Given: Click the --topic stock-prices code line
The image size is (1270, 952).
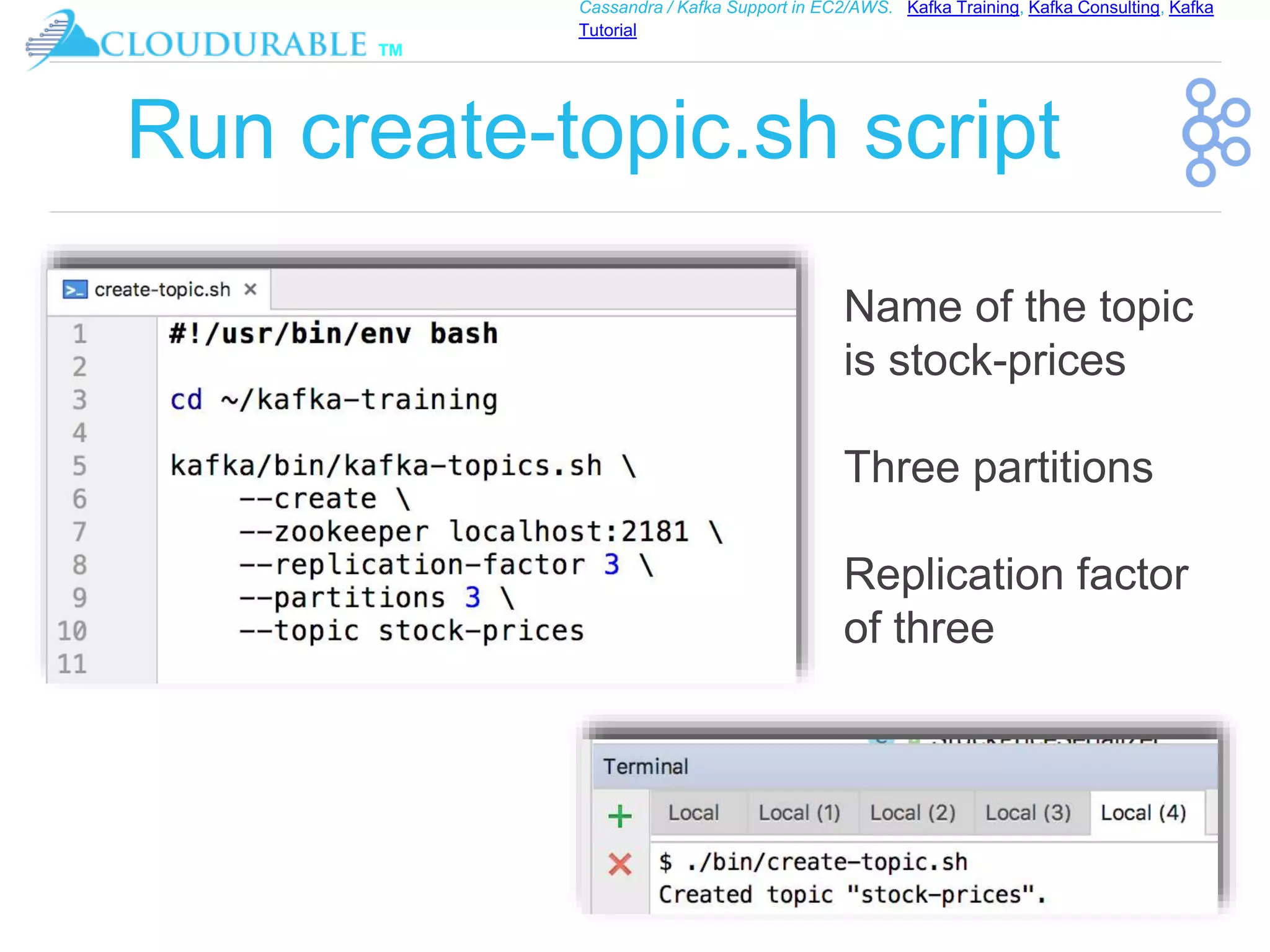Looking at the screenshot, I should tap(411, 631).
